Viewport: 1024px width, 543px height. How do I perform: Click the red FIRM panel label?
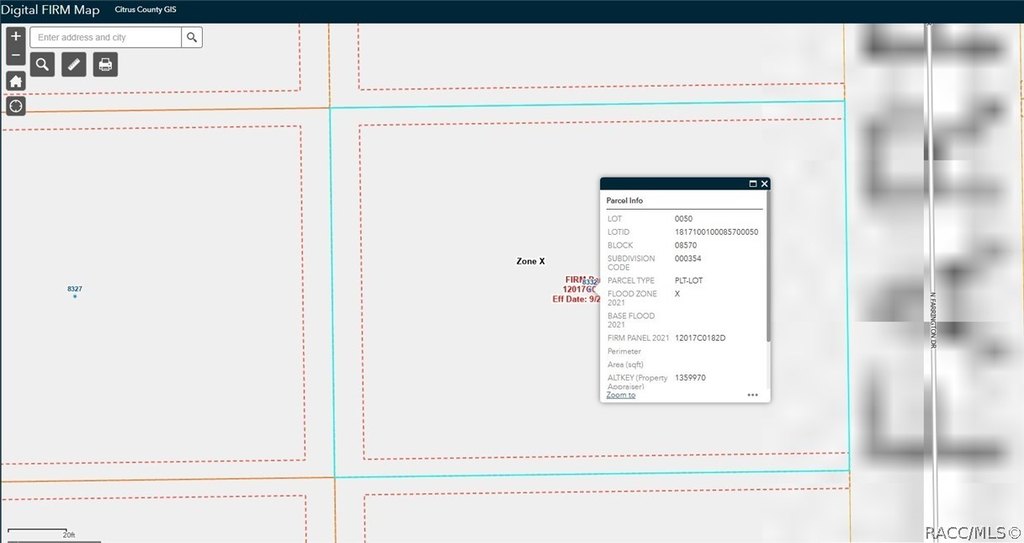click(x=576, y=289)
